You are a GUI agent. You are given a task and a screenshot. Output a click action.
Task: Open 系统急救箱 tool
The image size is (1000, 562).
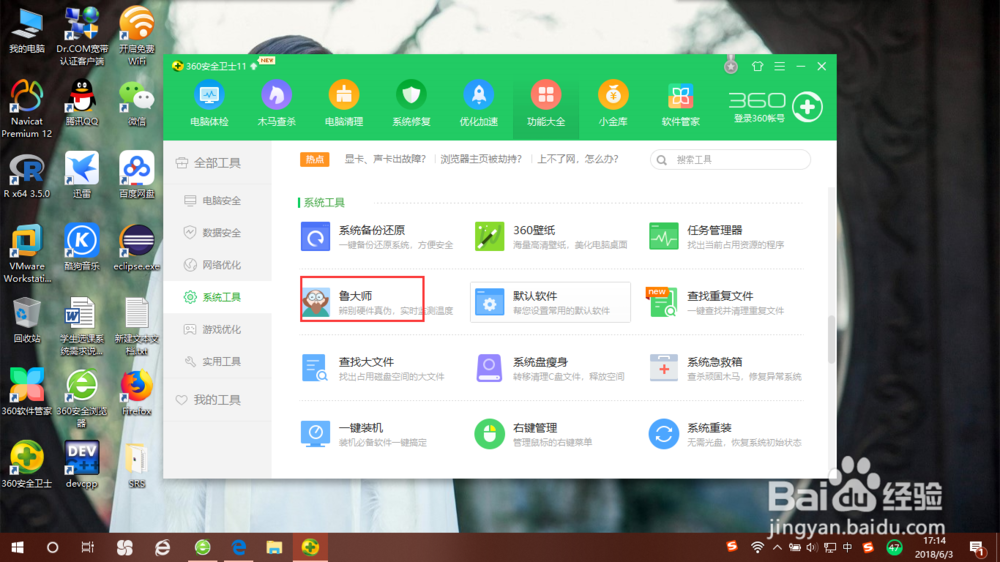click(x=725, y=368)
